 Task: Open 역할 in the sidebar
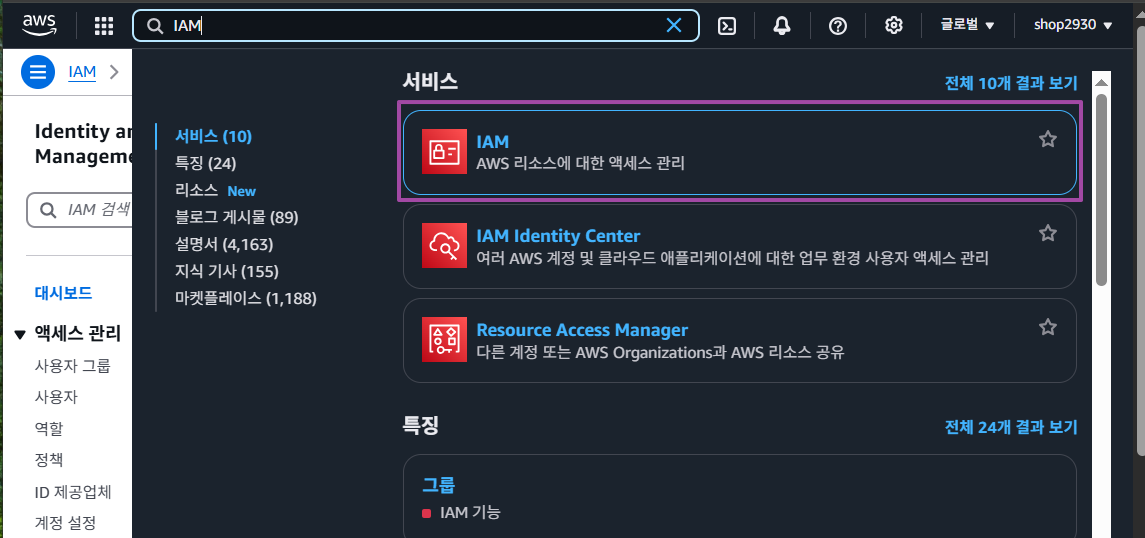49,429
